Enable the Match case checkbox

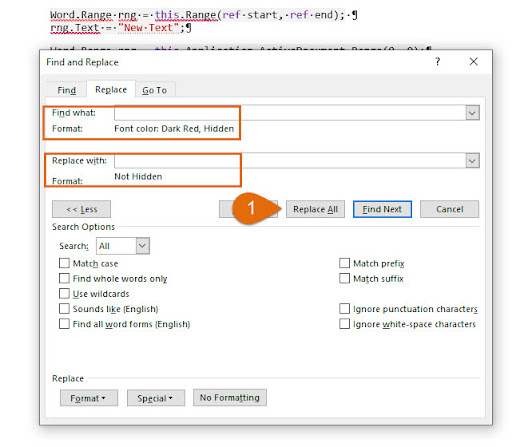point(64,263)
